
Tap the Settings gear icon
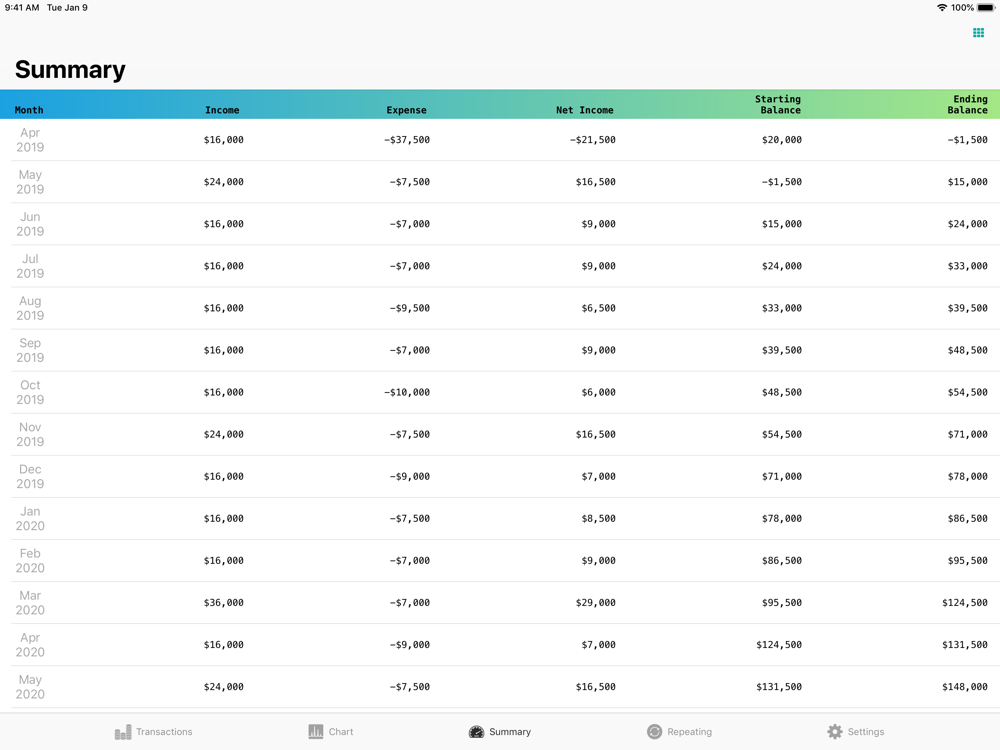click(835, 732)
